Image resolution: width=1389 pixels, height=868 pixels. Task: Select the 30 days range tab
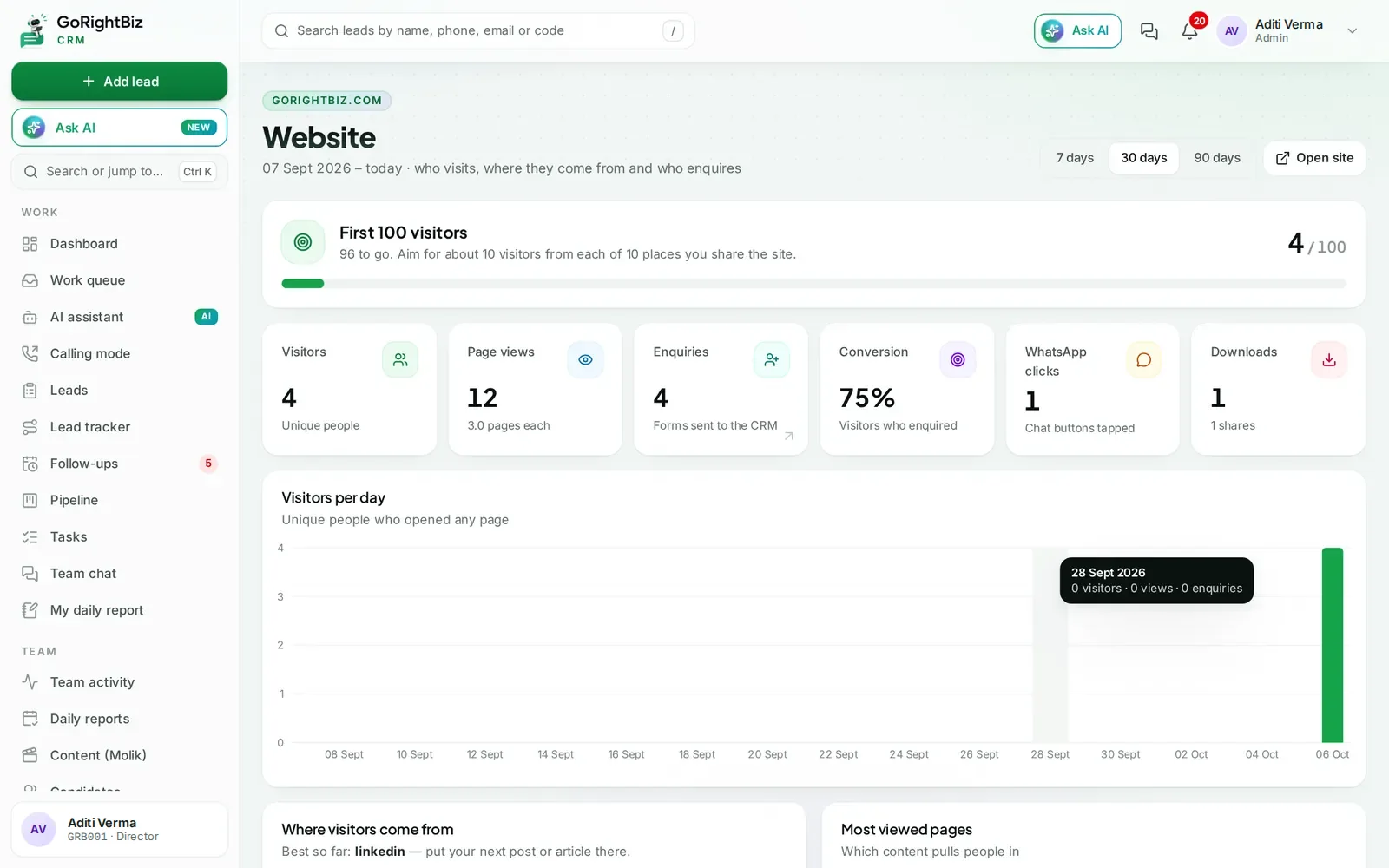[x=1143, y=158]
